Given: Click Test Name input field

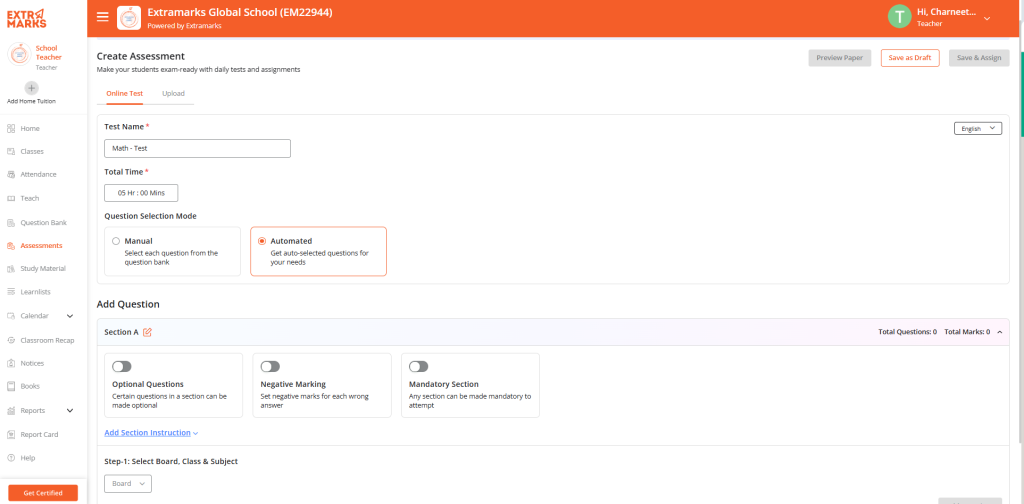Looking at the screenshot, I should point(197,148).
